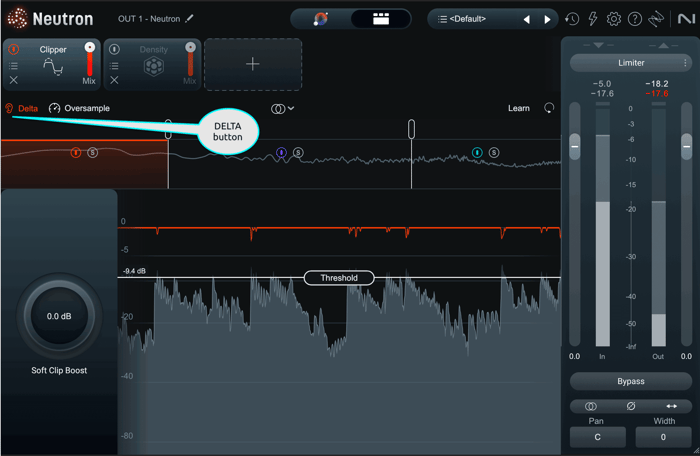Viewport: 700px width, 456px height.
Task: Toggle the cyan high band power button
Action: point(477,153)
